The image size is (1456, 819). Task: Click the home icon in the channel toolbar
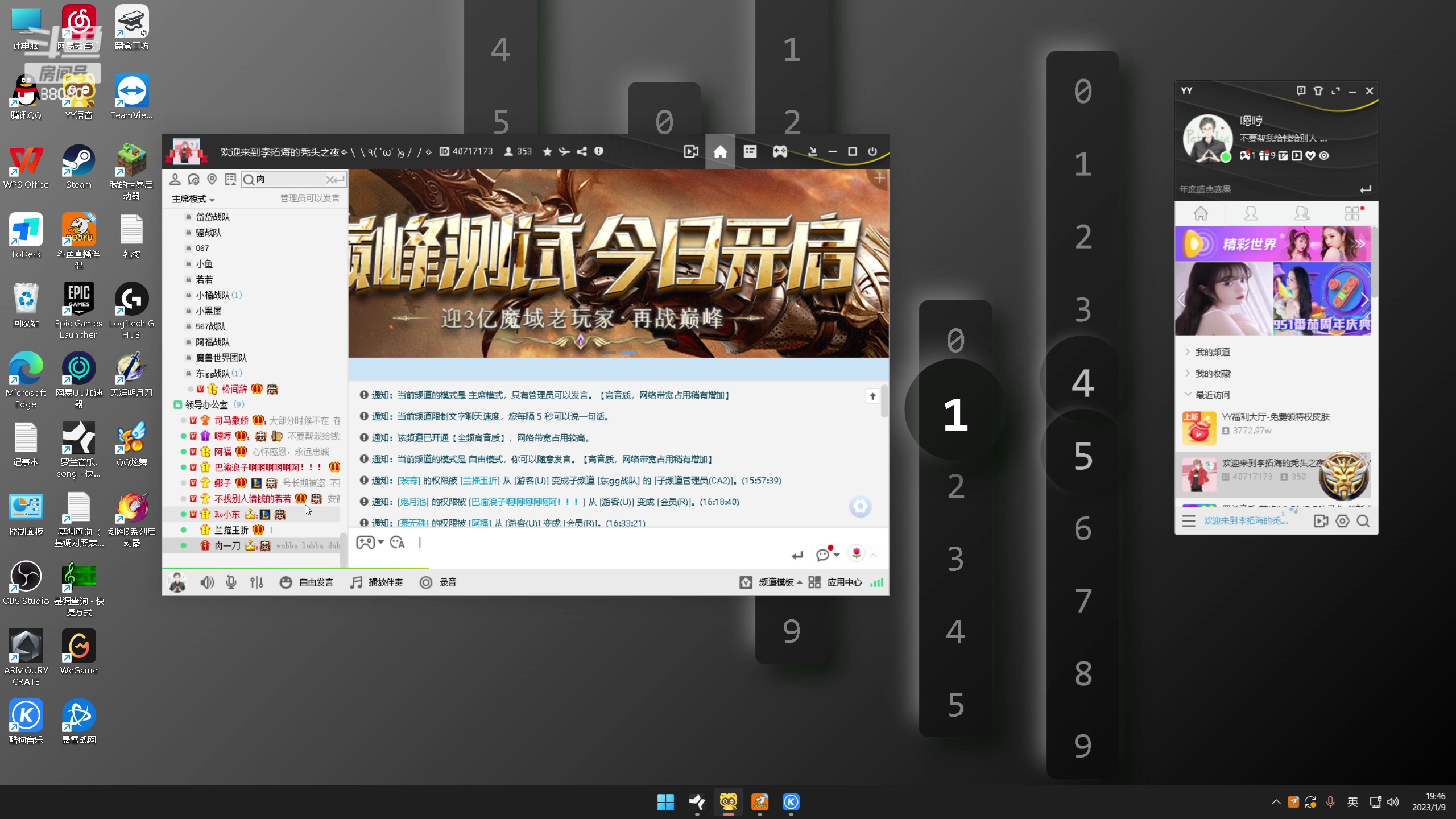(x=721, y=152)
